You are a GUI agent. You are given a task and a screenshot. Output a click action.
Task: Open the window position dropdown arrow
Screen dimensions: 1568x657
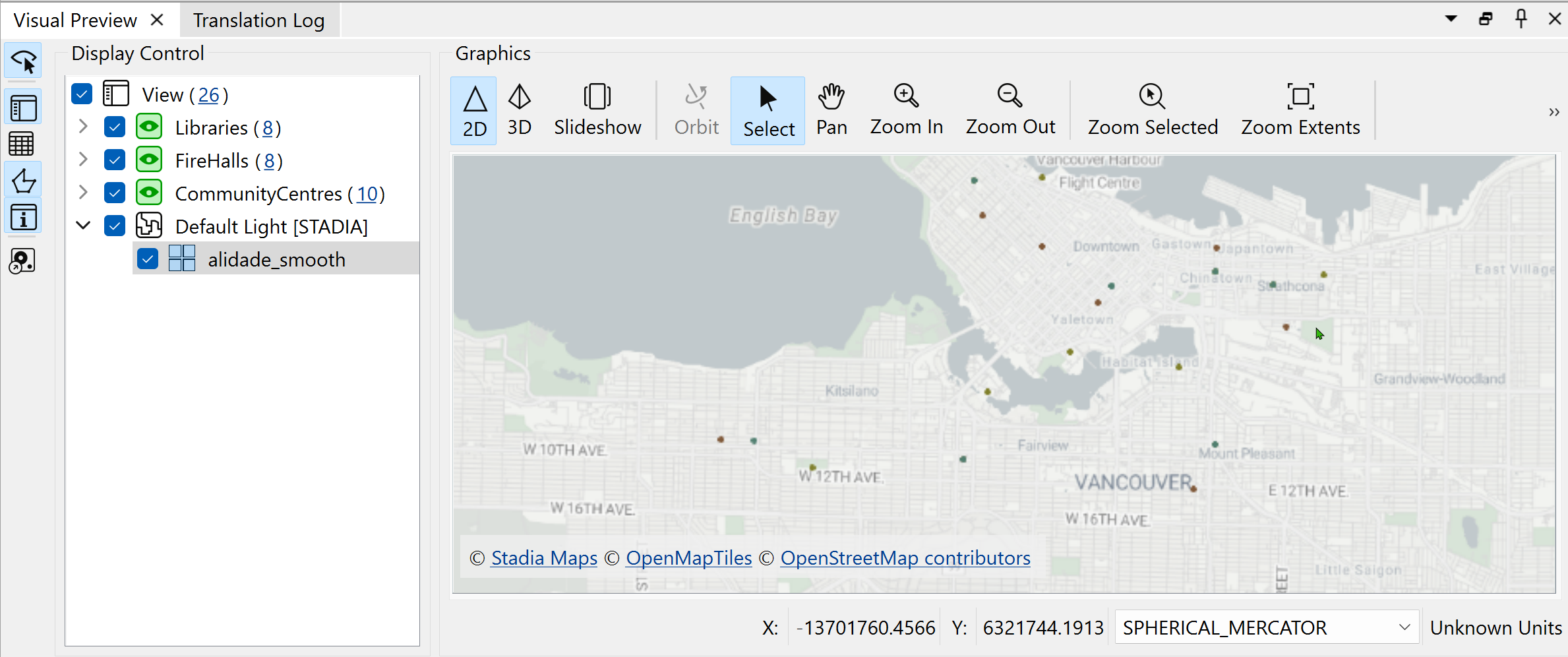click(1451, 18)
